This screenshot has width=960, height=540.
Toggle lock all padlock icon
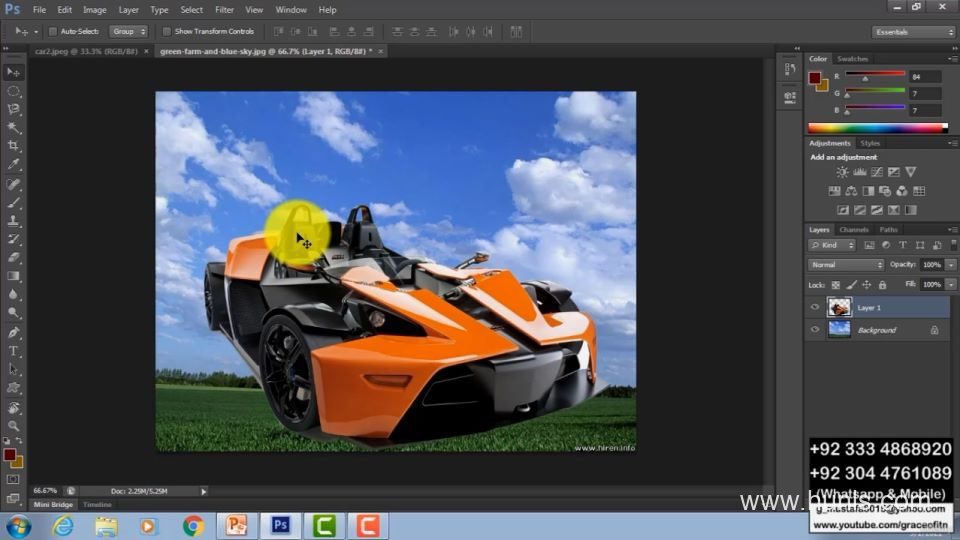[882, 285]
